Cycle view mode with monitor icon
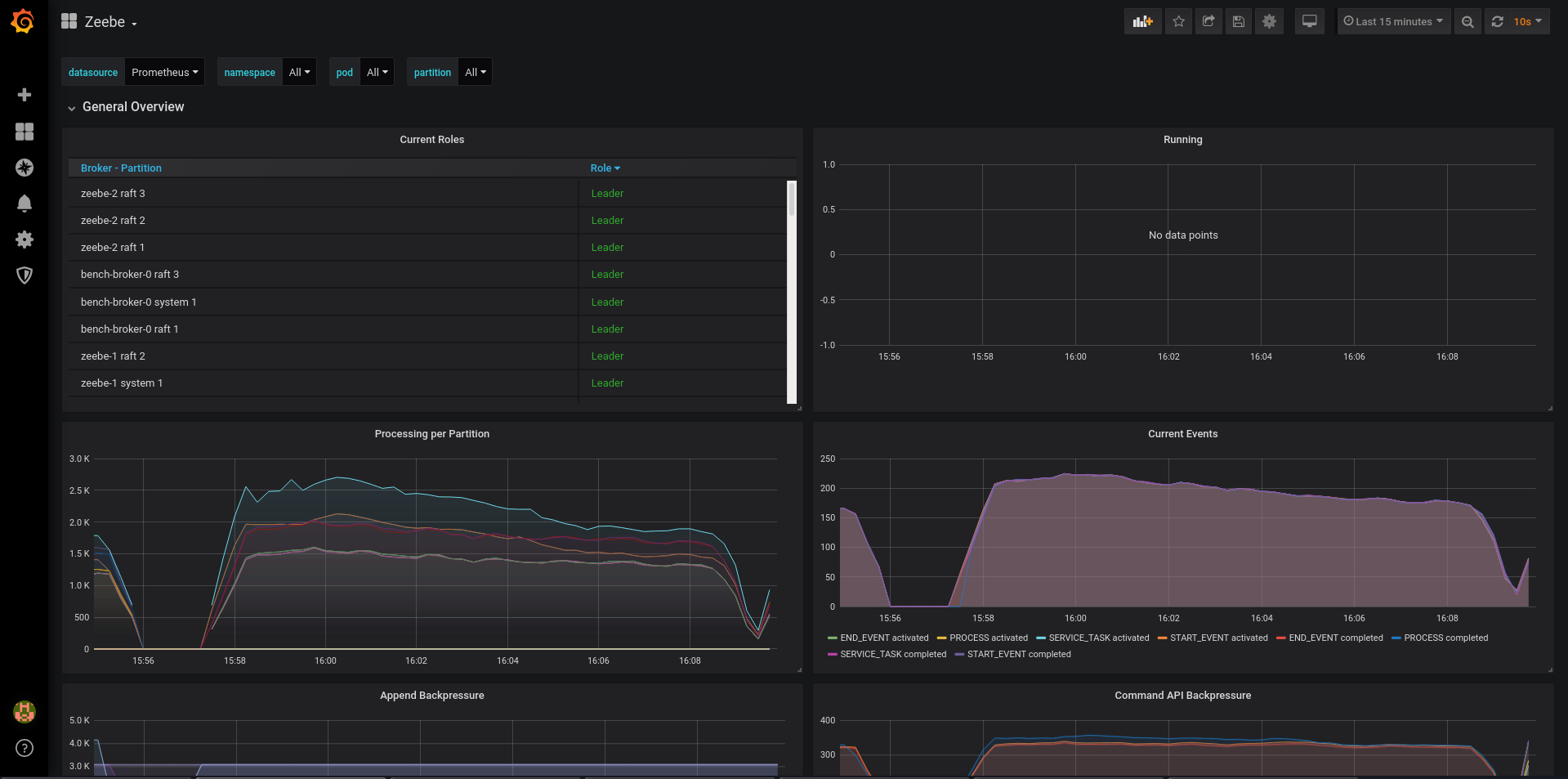The image size is (1568, 779). pyautogui.click(x=1309, y=22)
